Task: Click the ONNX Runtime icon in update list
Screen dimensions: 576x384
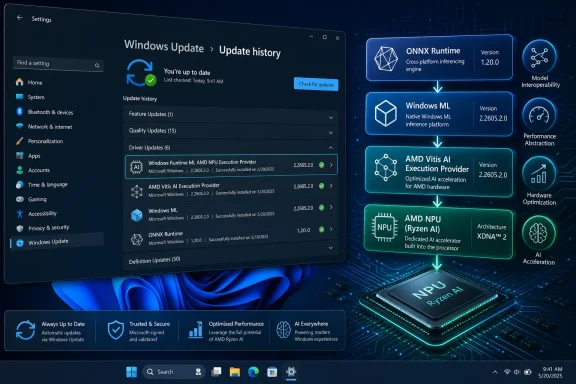Action: (137, 239)
